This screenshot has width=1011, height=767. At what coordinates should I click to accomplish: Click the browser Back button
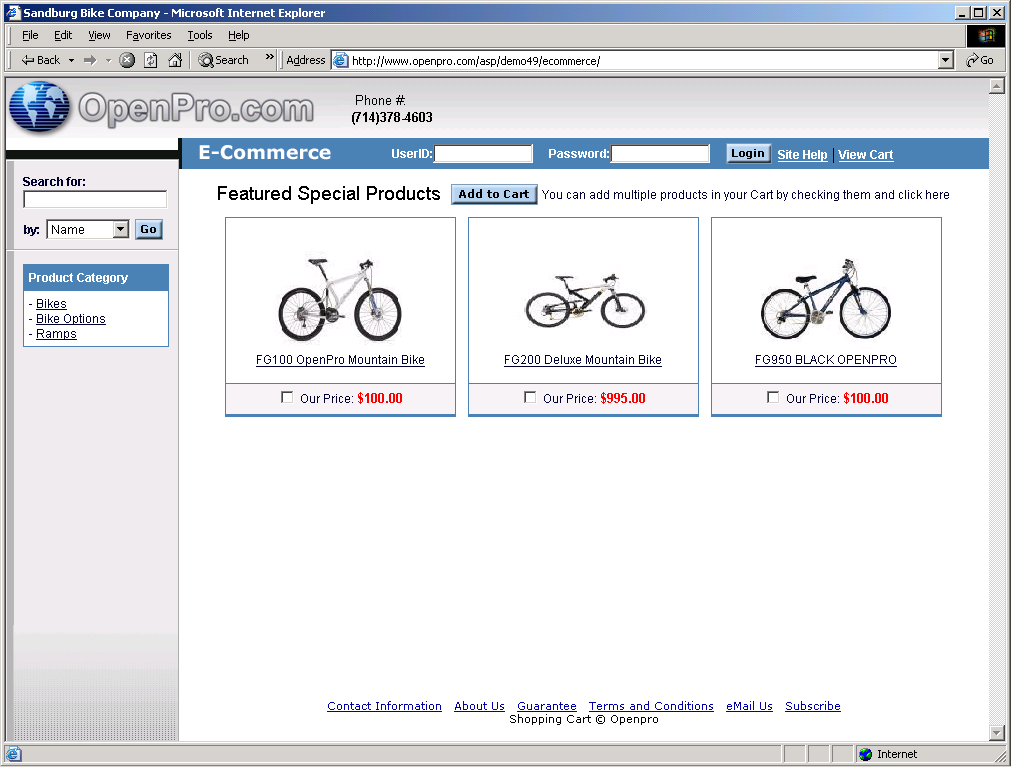point(41,60)
